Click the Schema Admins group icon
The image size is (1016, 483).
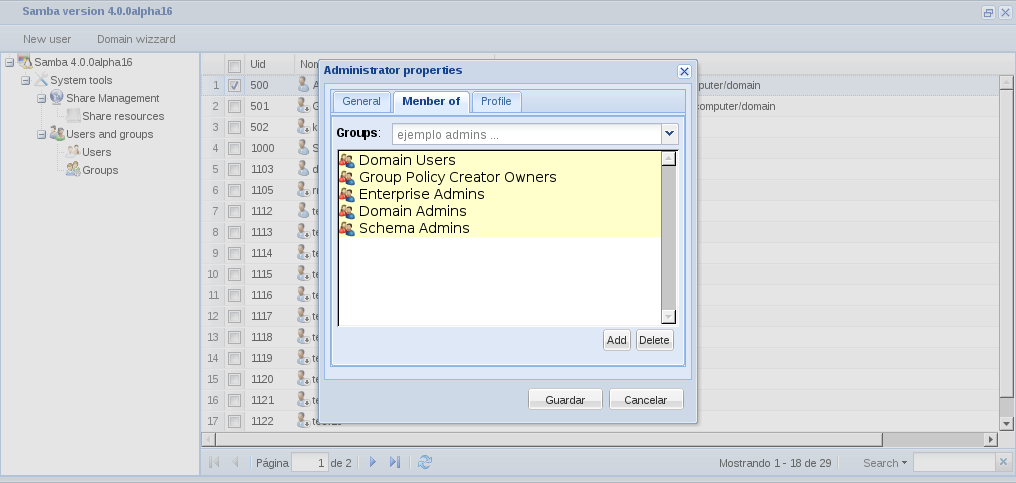click(347, 228)
